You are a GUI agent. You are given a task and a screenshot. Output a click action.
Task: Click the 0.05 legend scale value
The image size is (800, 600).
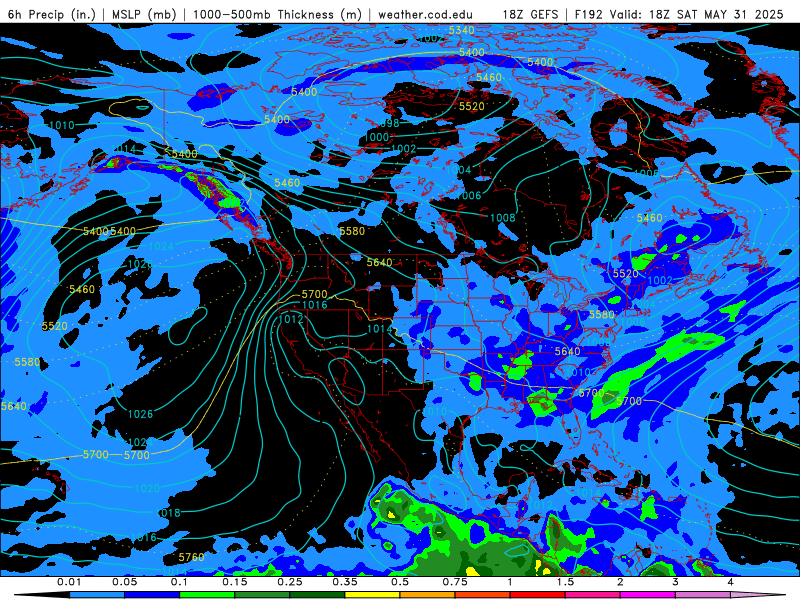coord(124,582)
